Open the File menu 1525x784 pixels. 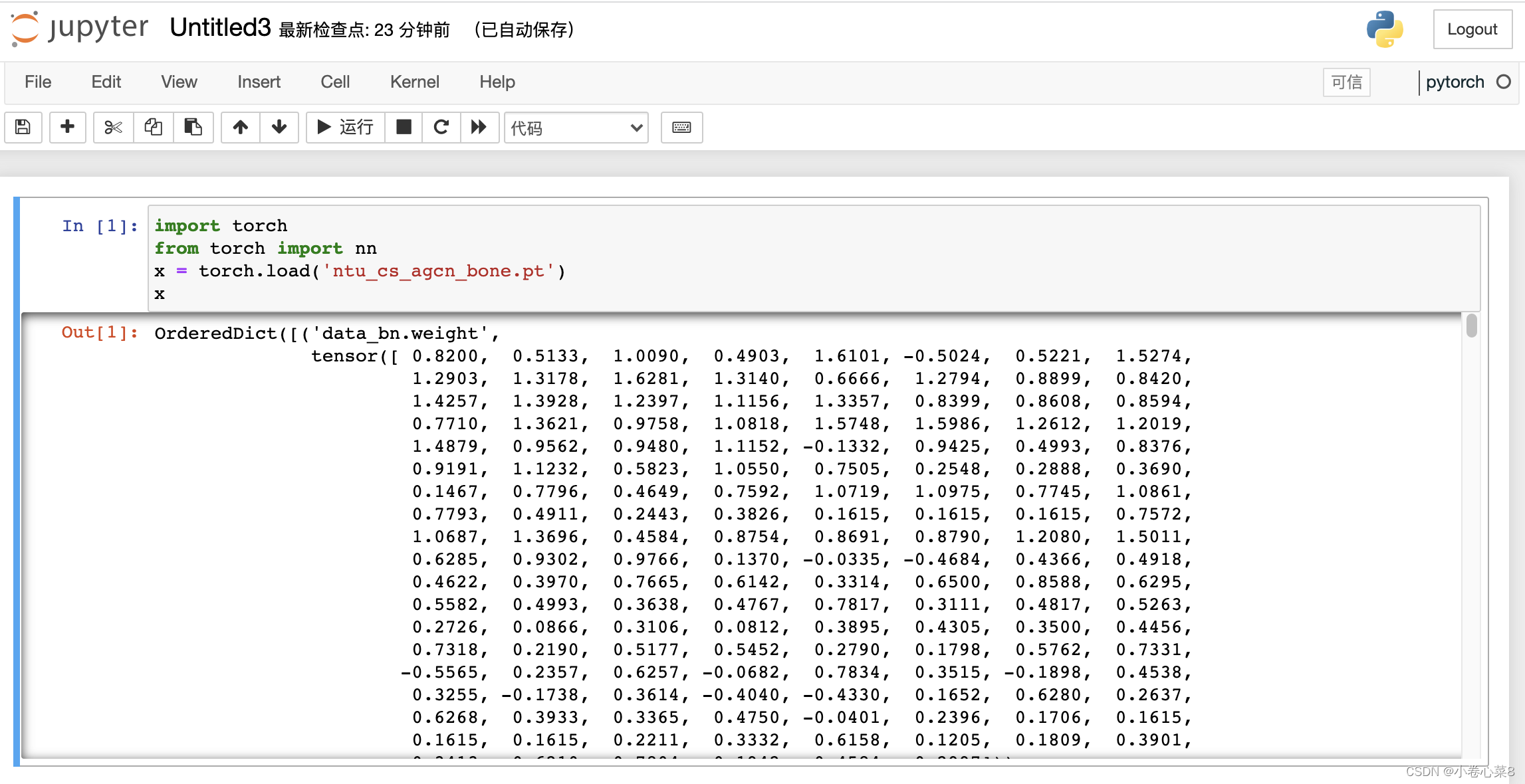pos(38,82)
